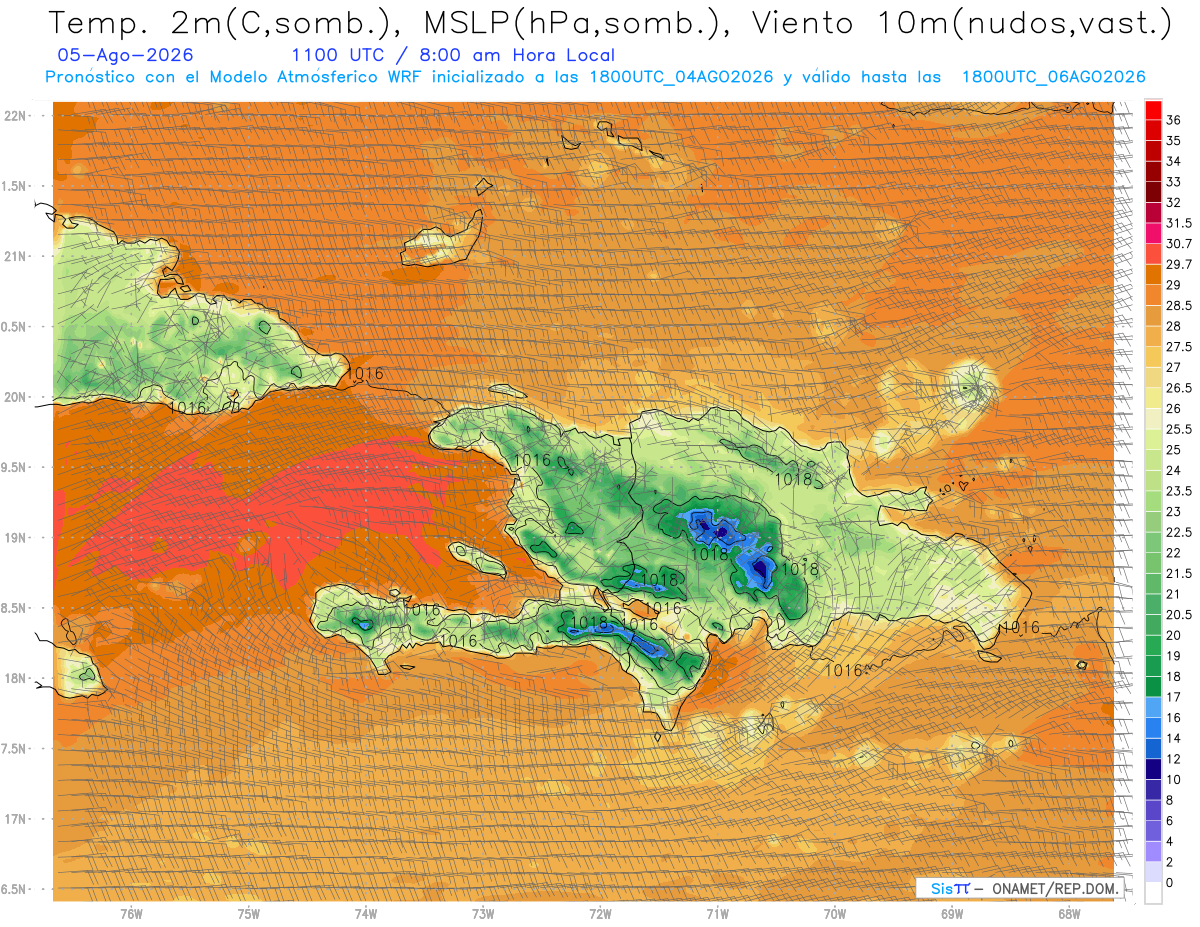Click the '30.7' legend value
Viewport: 1200px width, 927px height.
tap(1179, 243)
